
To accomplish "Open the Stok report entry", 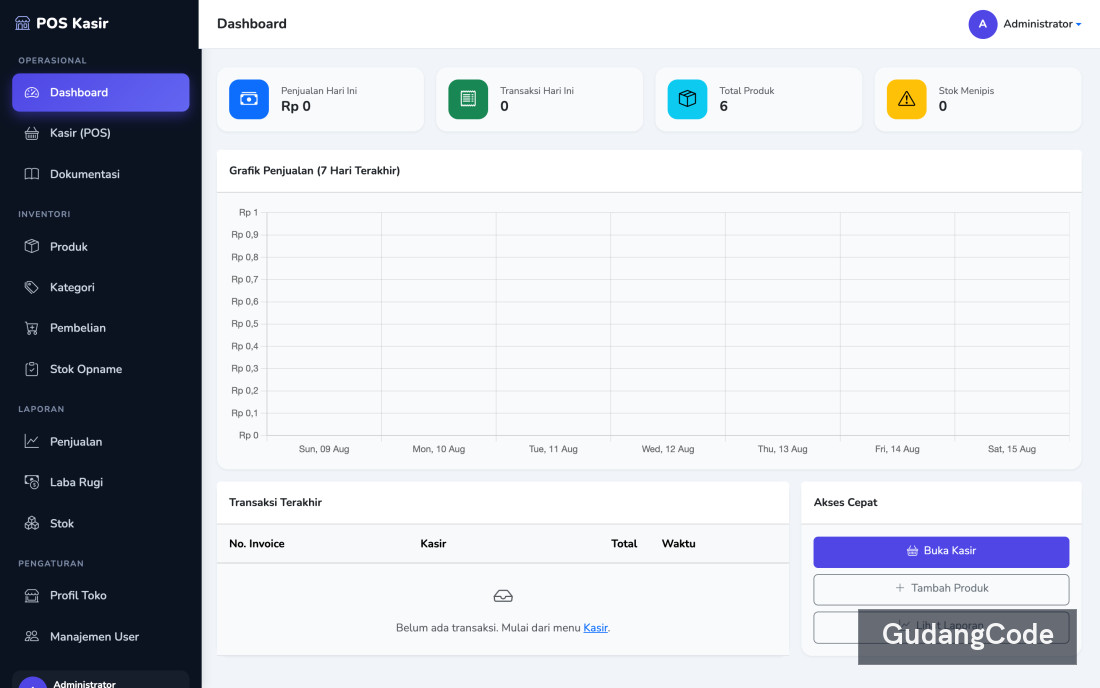I will (x=100, y=523).
